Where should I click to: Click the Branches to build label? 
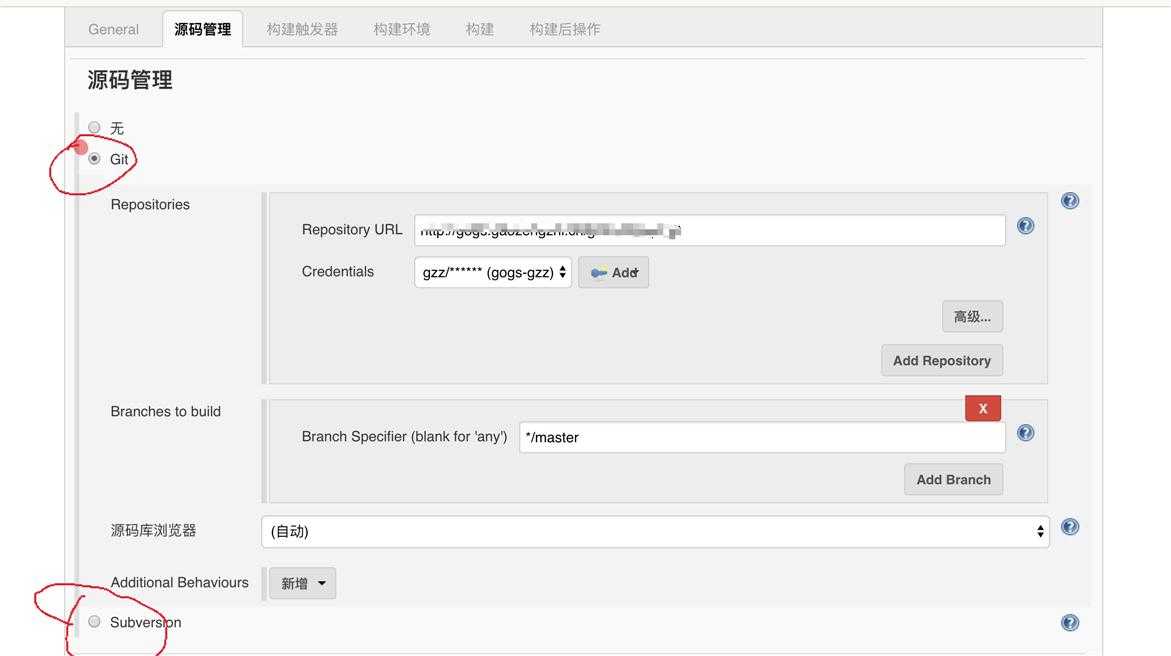coord(166,412)
